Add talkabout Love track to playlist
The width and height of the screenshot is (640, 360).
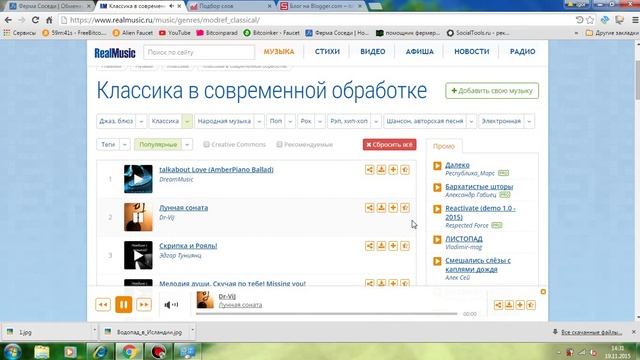pos(393,170)
